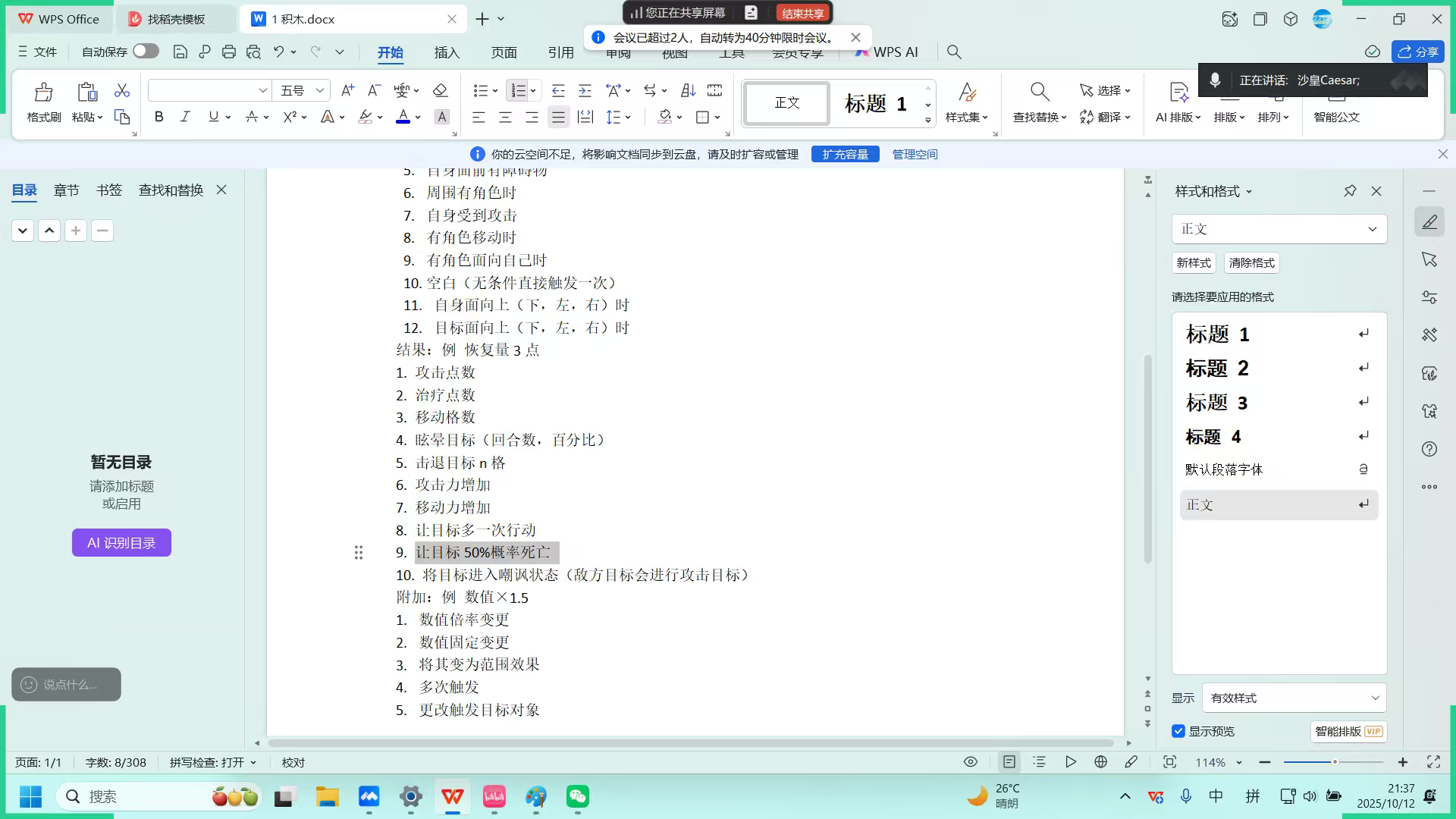Screen dimensions: 1456x819
Task: Switch to the Page (页面) ribbon tab
Action: [x=504, y=52]
